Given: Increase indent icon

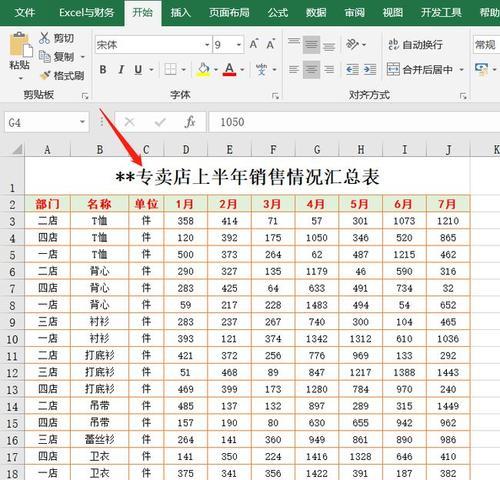Looking at the screenshot, I should tap(370, 70).
